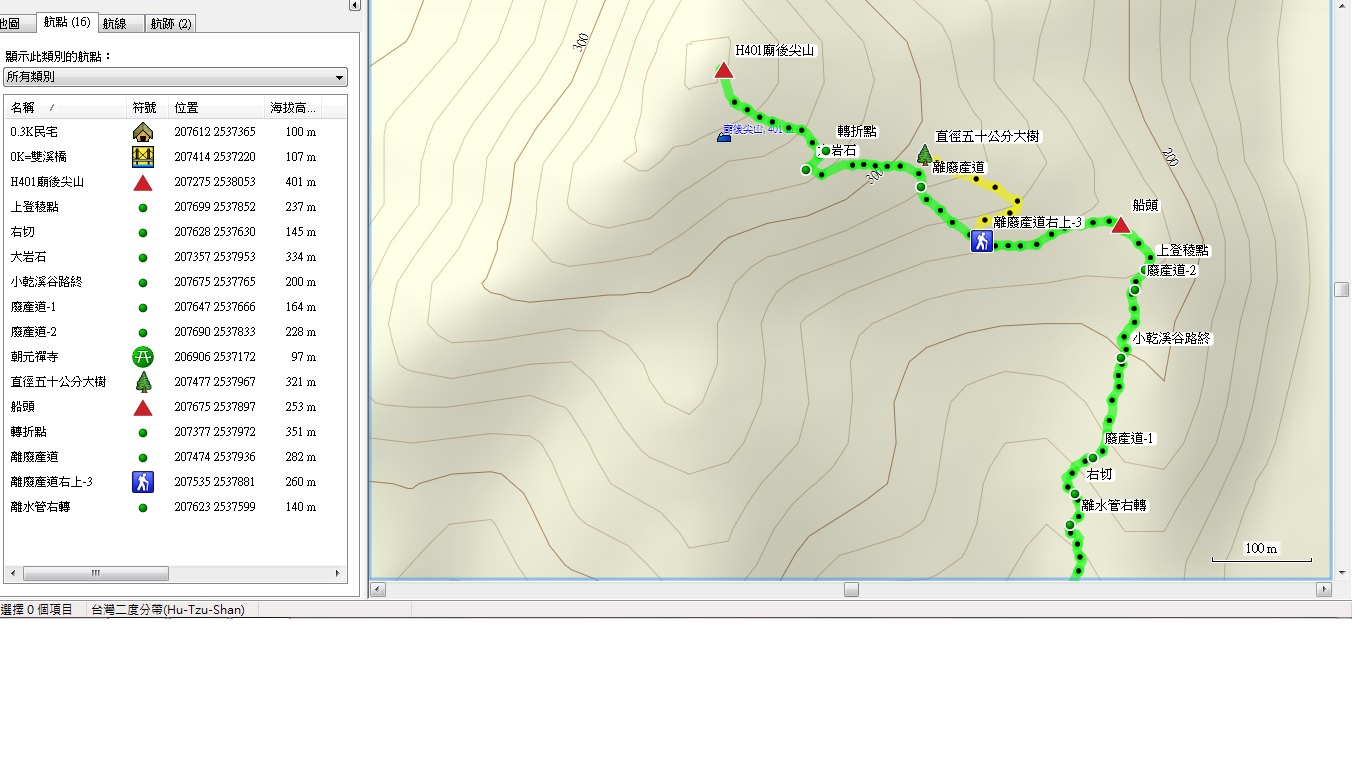Screen dimensions: 1366x768
Task: Click waypoint list scroll left arrow
Action: [12, 574]
